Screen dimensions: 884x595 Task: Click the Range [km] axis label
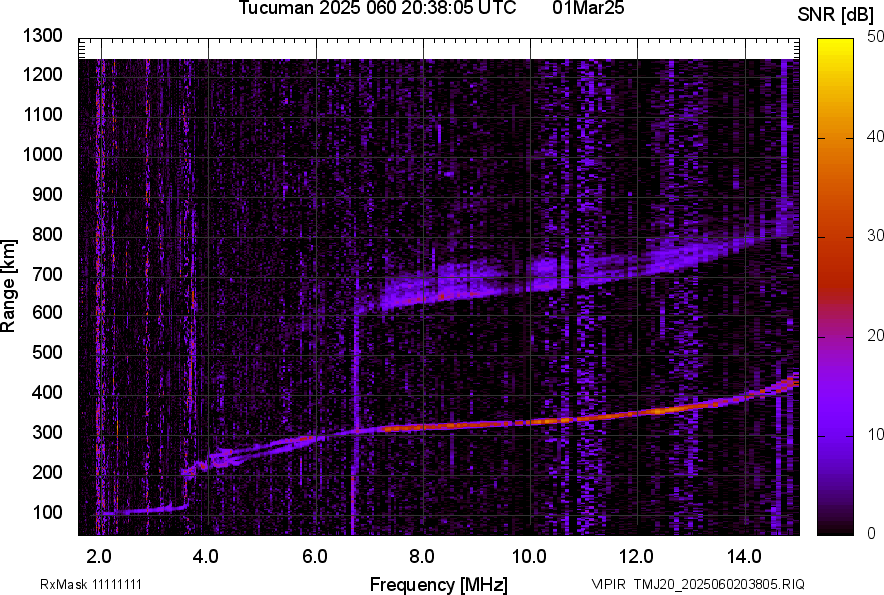pyautogui.click(x=9, y=290)
